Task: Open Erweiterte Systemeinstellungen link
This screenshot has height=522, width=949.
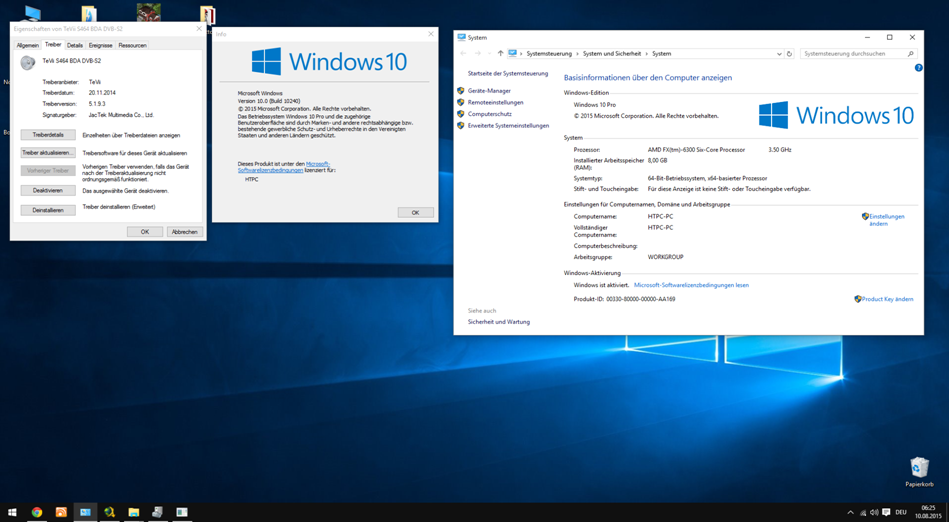Action: tap(508, 125)
